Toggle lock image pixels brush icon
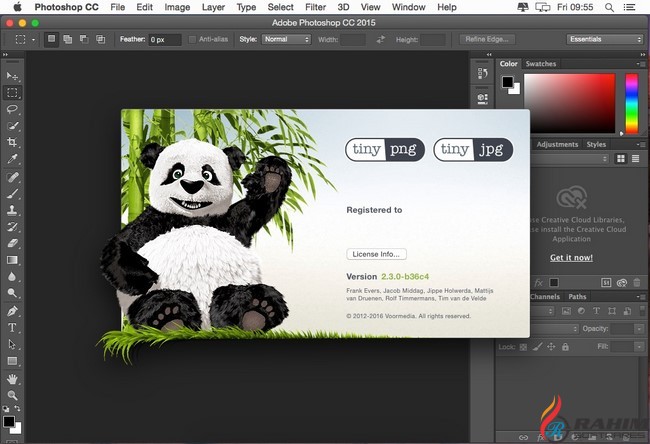Image resolution: width=650 pixels, height=444 pixels. (537, 347)
